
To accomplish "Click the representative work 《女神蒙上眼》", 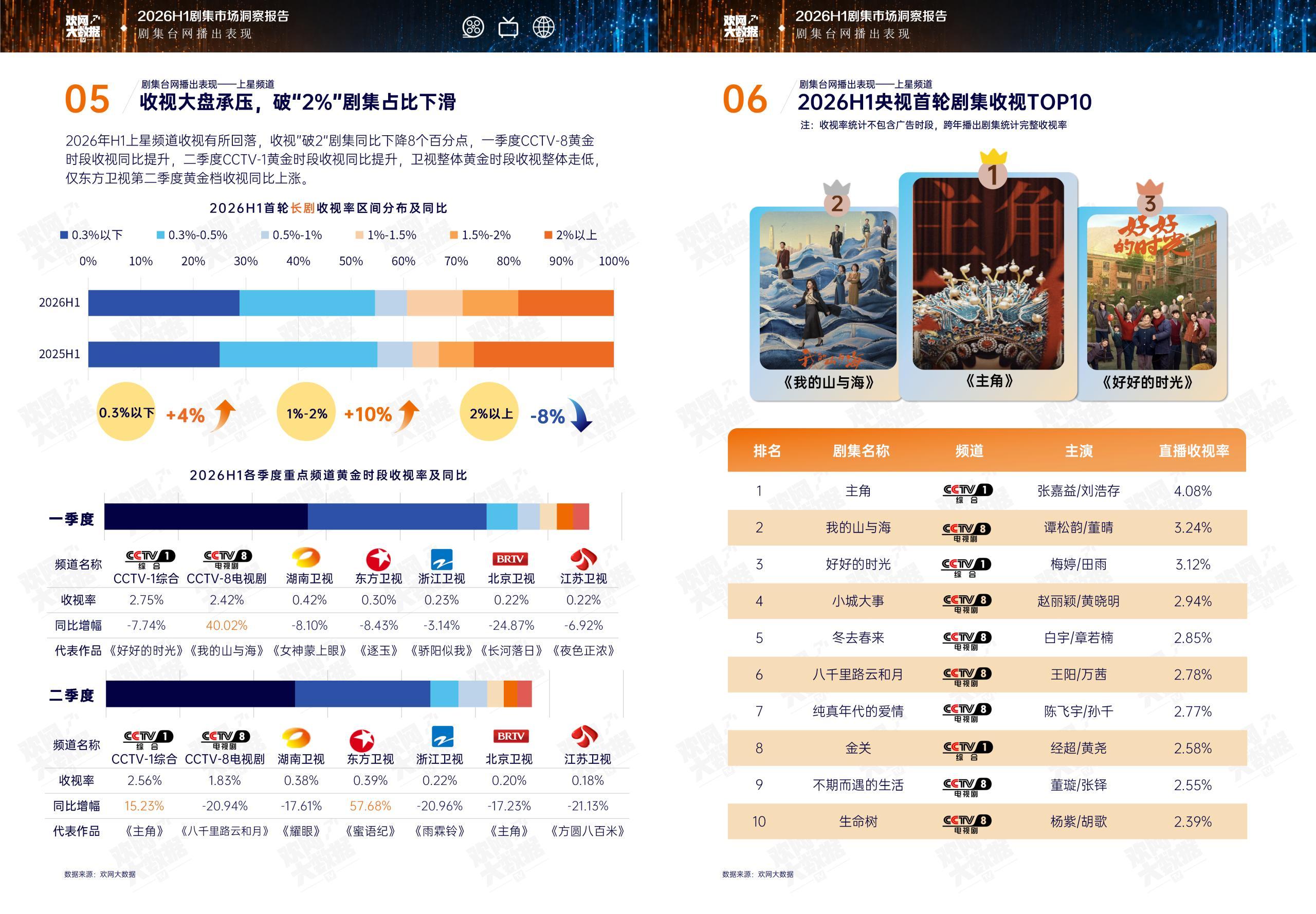I will (309, 651).
